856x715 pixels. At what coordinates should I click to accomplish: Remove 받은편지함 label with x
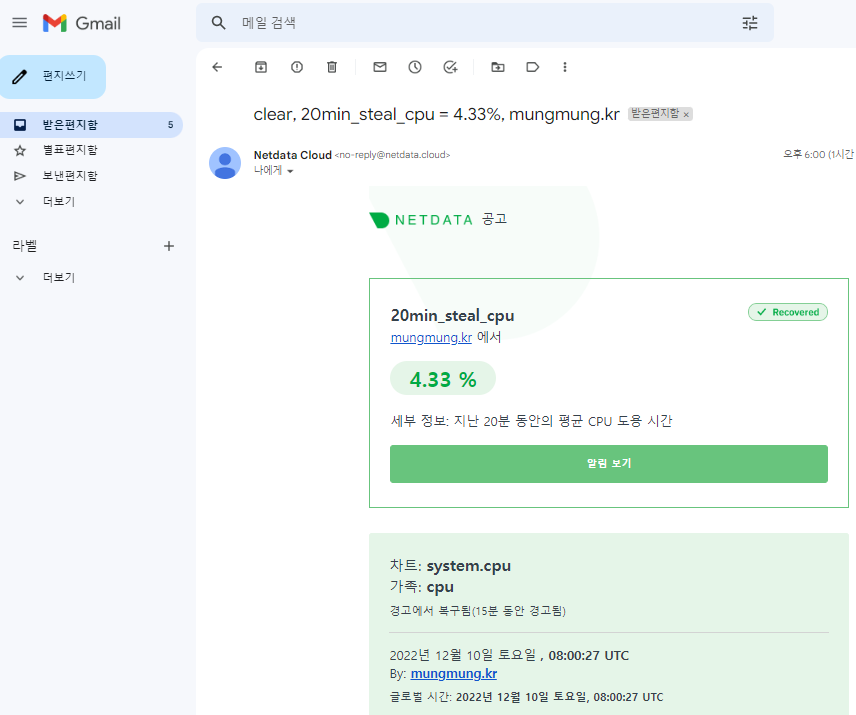click(686, 115)
